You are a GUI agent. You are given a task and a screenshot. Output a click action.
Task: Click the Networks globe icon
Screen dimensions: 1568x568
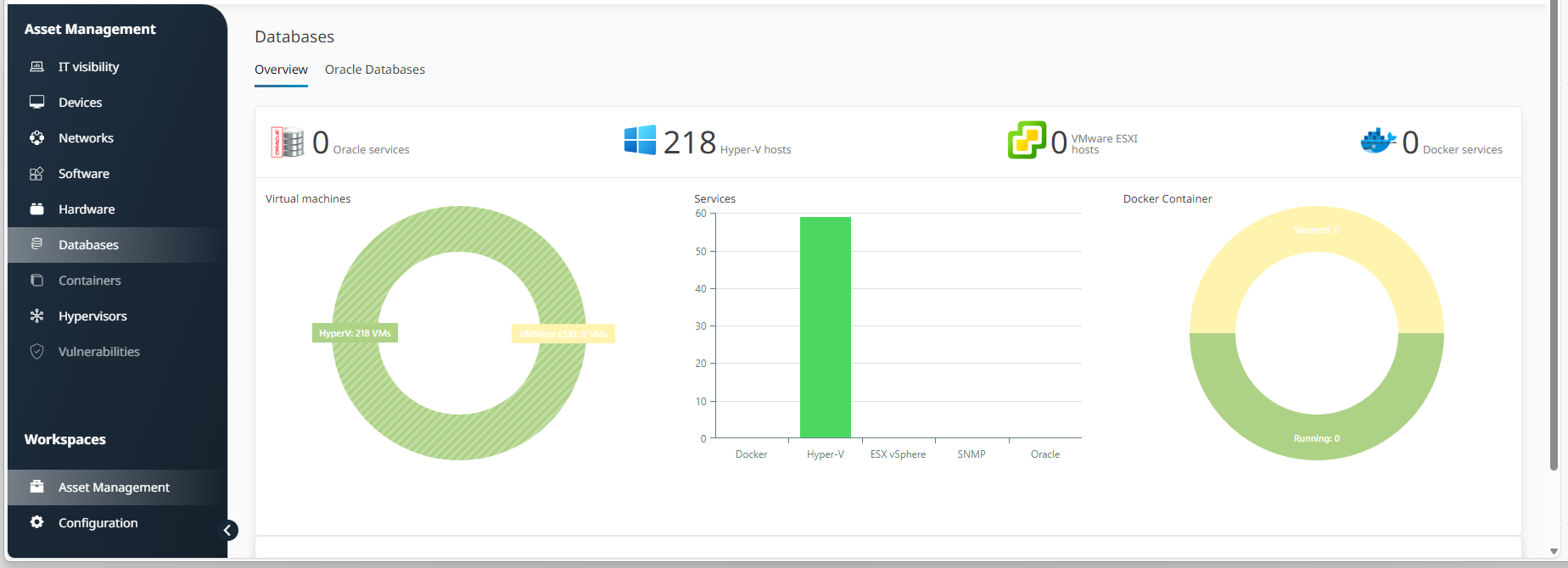pyautogui.click(x=36, y=138)
